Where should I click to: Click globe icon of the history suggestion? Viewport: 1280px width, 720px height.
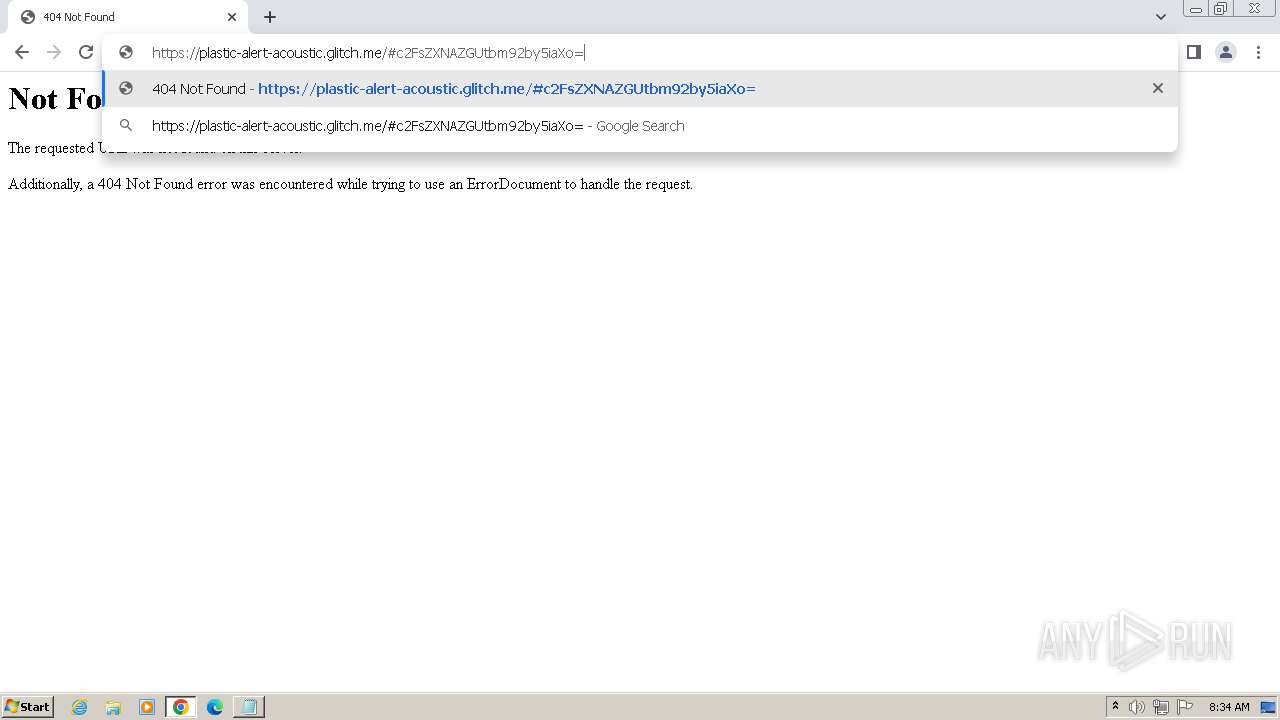tap(126, 88)
